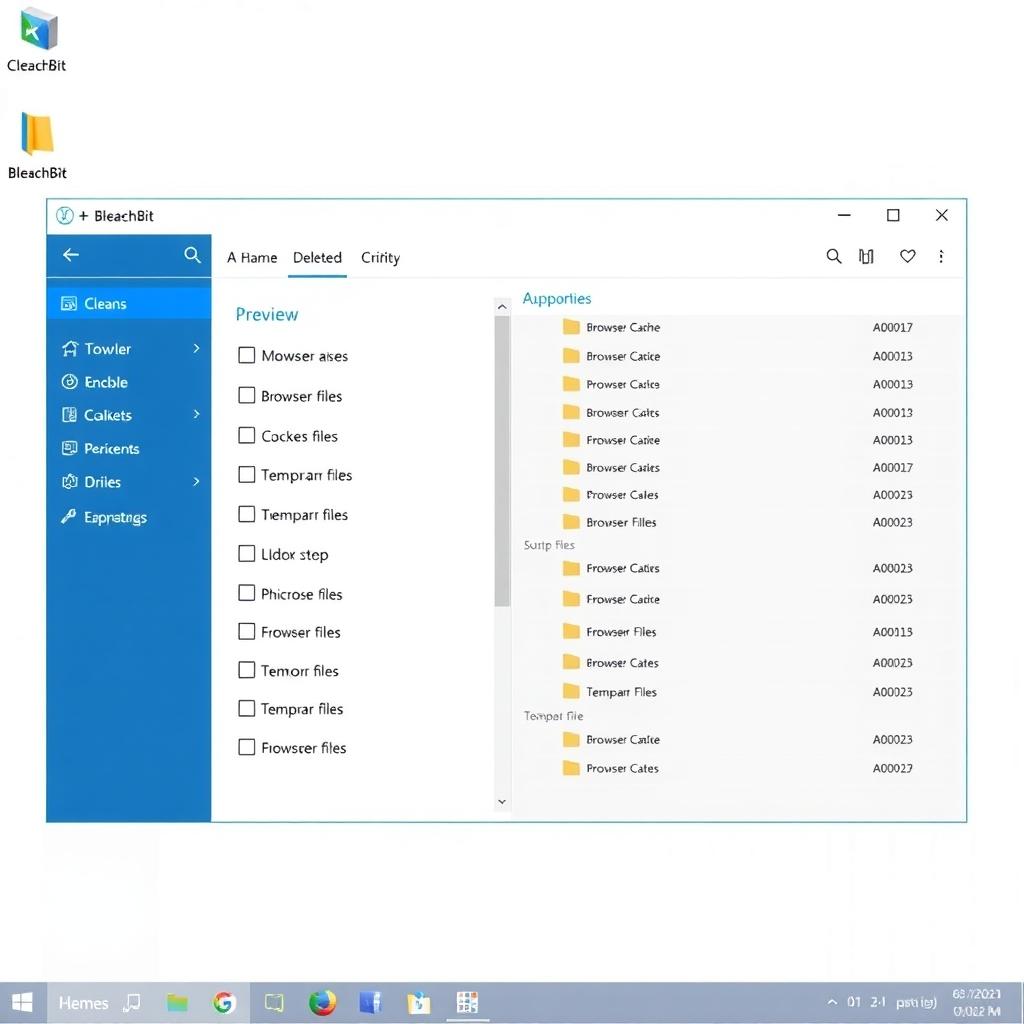Open the Towler sidebar entry
The width and height of the screenshot is (1024, 1024).
pos(129,349)
